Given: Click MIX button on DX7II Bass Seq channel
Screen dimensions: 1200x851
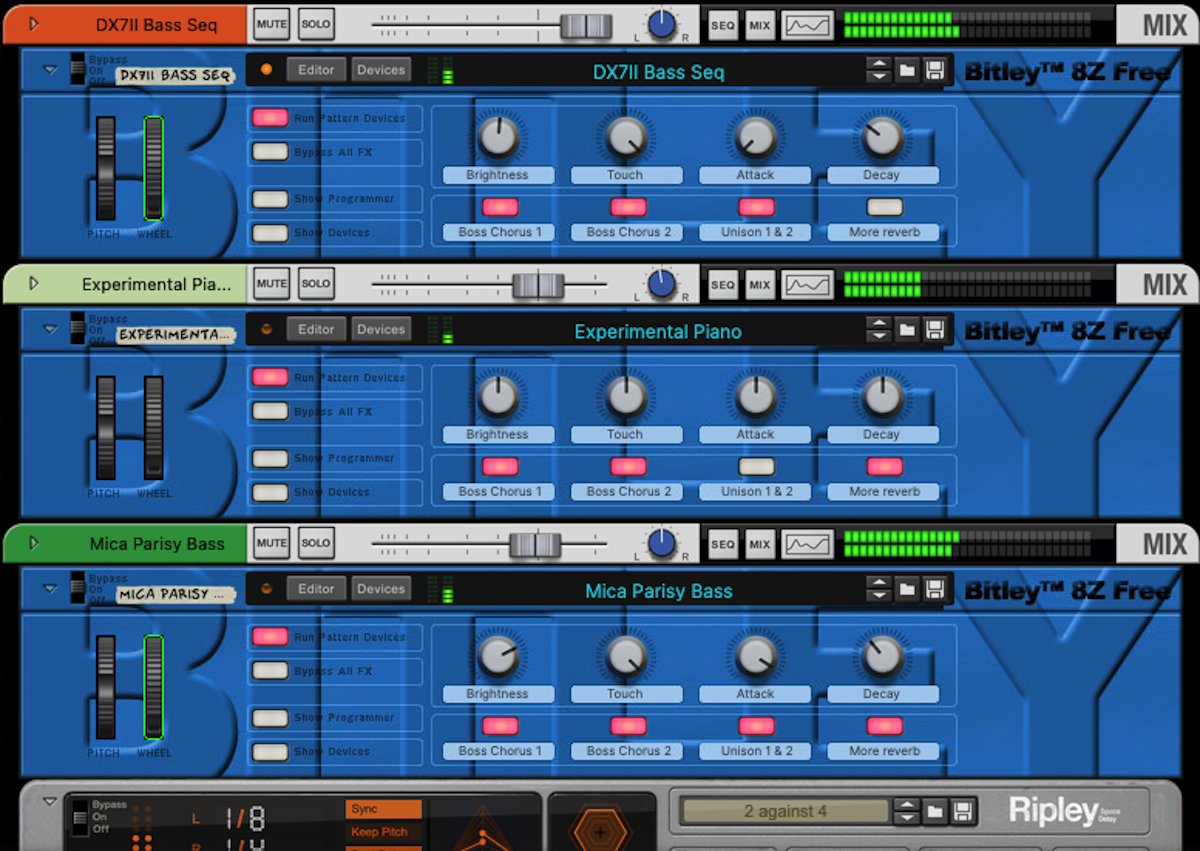Looking at the screenshot, I should (759, 25).
